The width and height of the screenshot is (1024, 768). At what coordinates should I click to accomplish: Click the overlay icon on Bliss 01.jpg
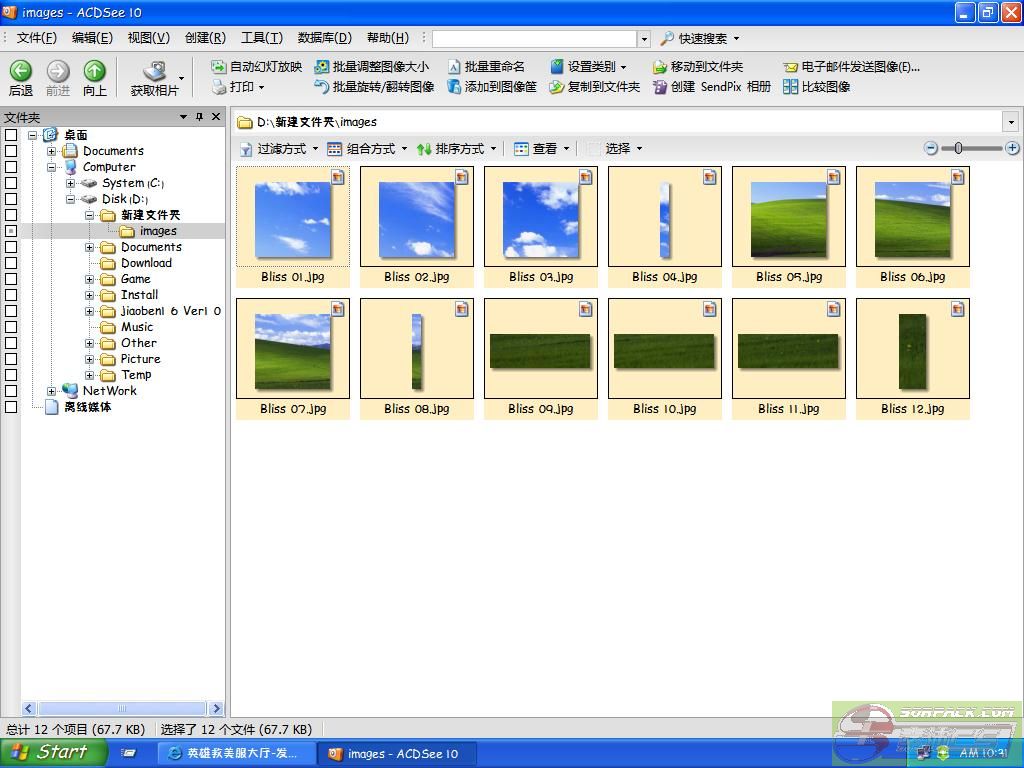pyautogui.click(x=338, y=176)
